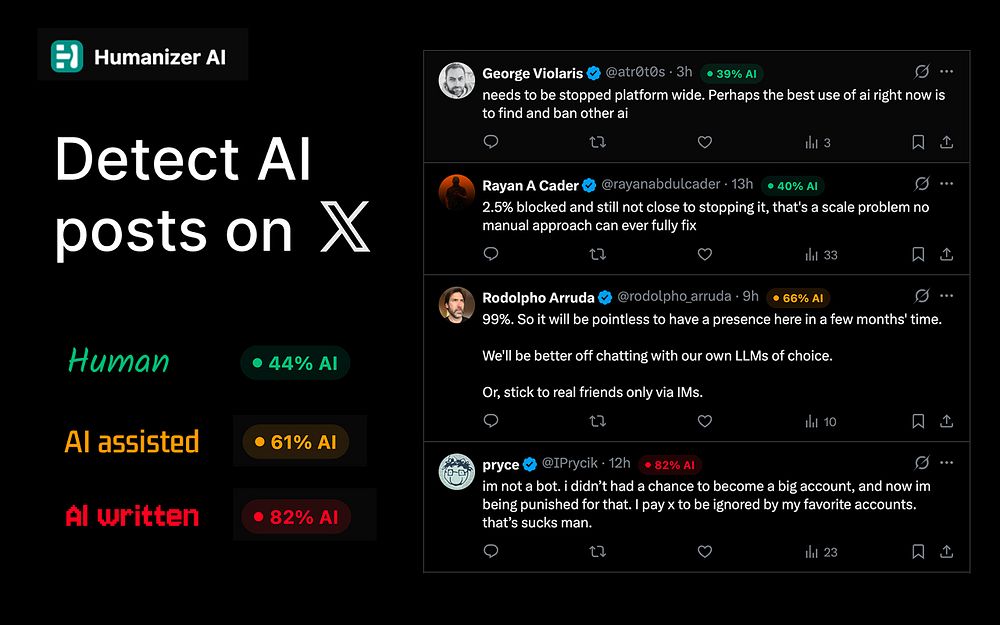Share George Violaris's post
Image resolution: width=1000 pixels, height=625 pixels.
(947, 142)
